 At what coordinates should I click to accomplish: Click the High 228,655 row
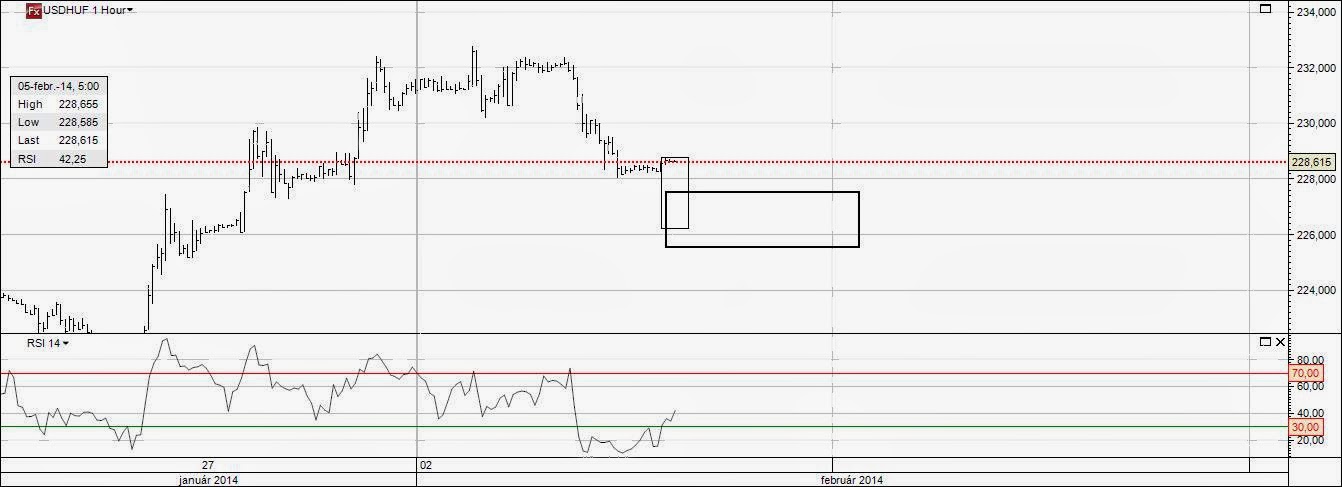[x=58, y=104]
